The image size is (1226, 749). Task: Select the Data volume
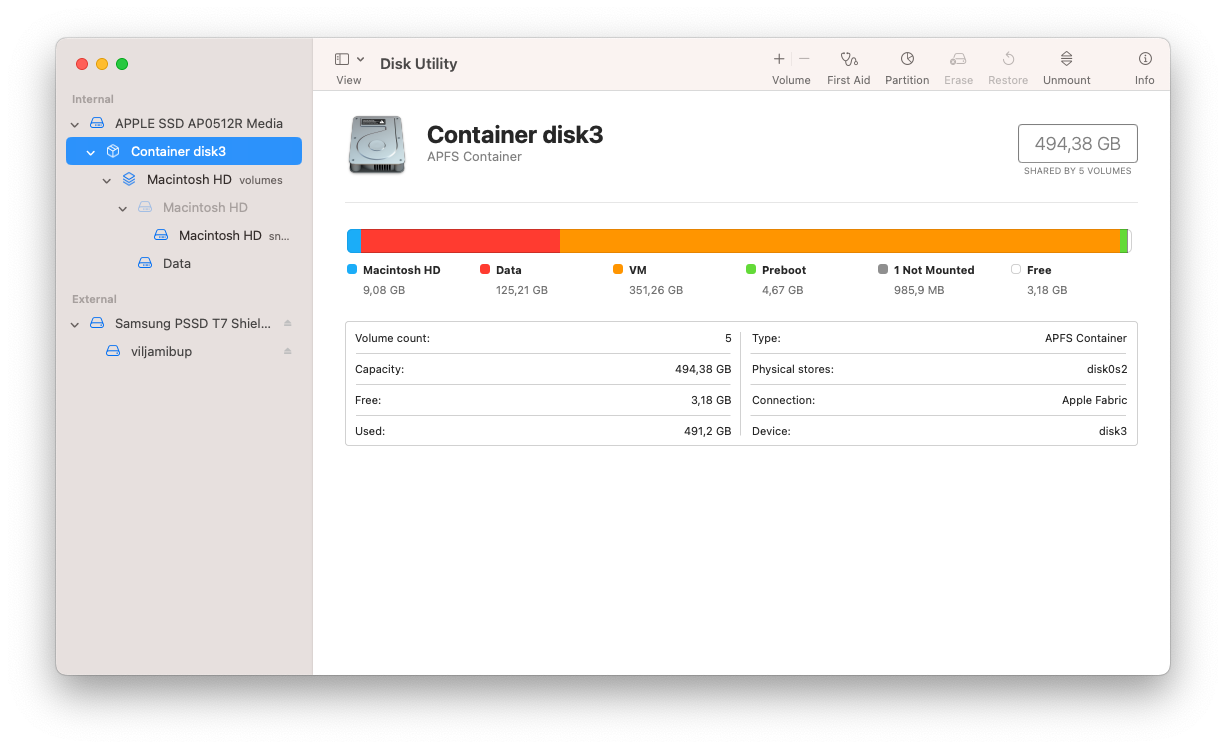click(184, 264)
